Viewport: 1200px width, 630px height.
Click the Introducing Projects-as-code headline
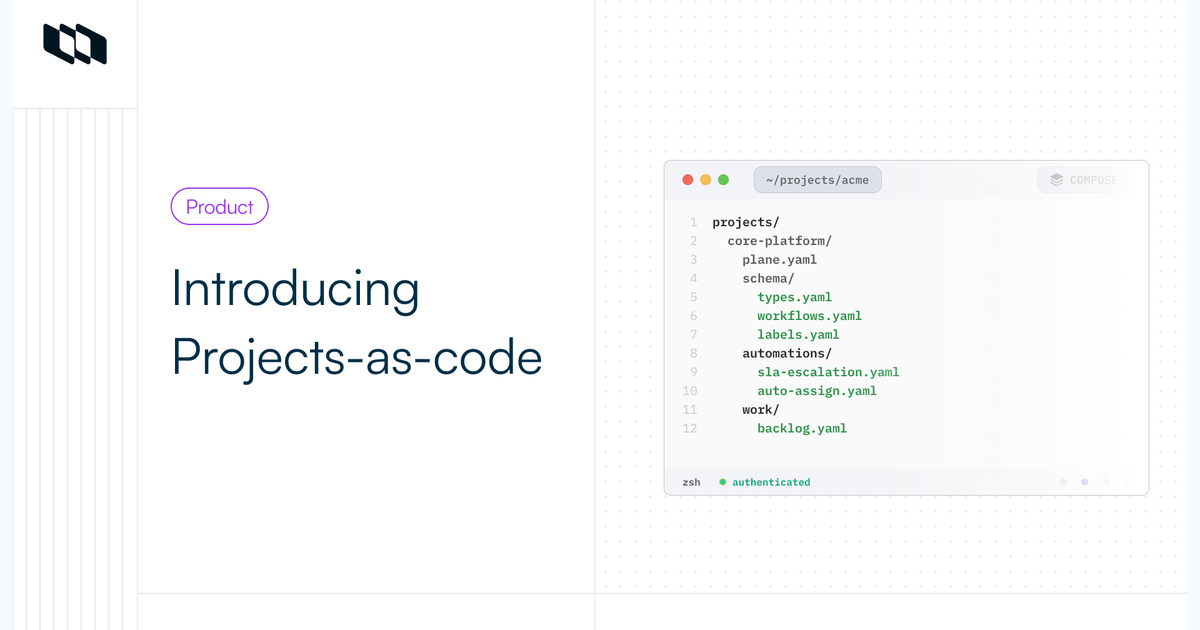356,322
